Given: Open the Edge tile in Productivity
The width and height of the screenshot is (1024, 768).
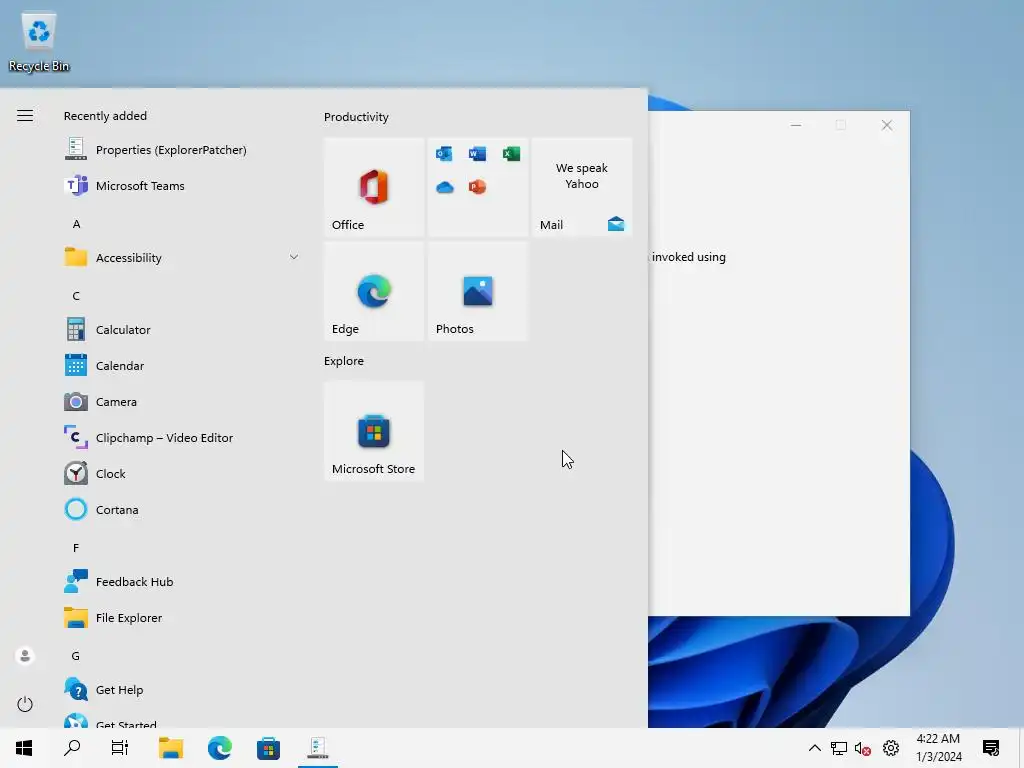Looking at the screenshot, I should click(374, 291).
